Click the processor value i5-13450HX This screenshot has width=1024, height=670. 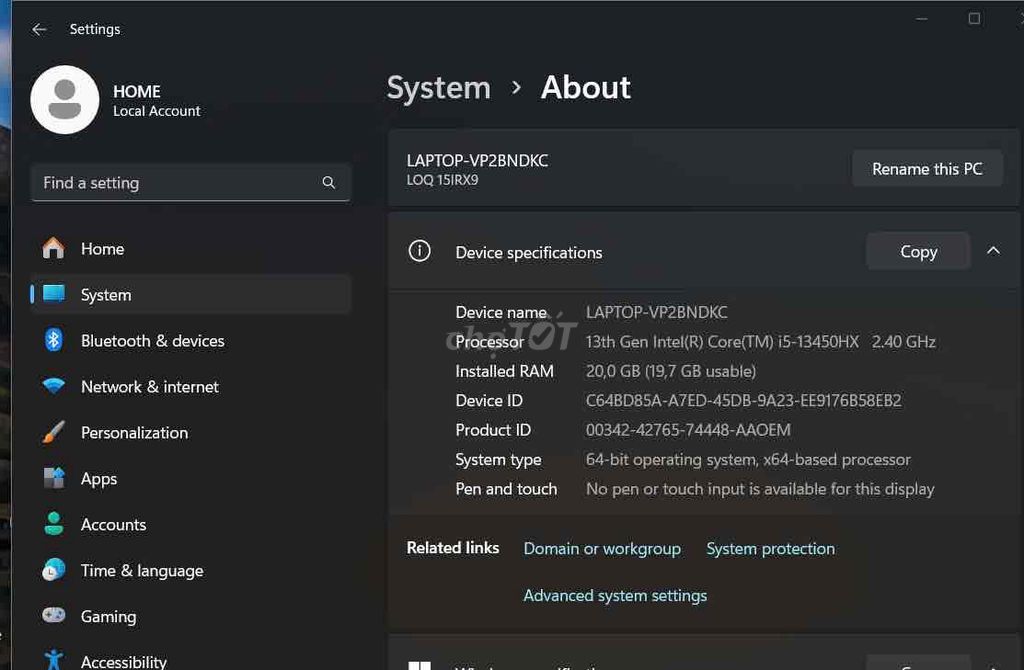761,342
